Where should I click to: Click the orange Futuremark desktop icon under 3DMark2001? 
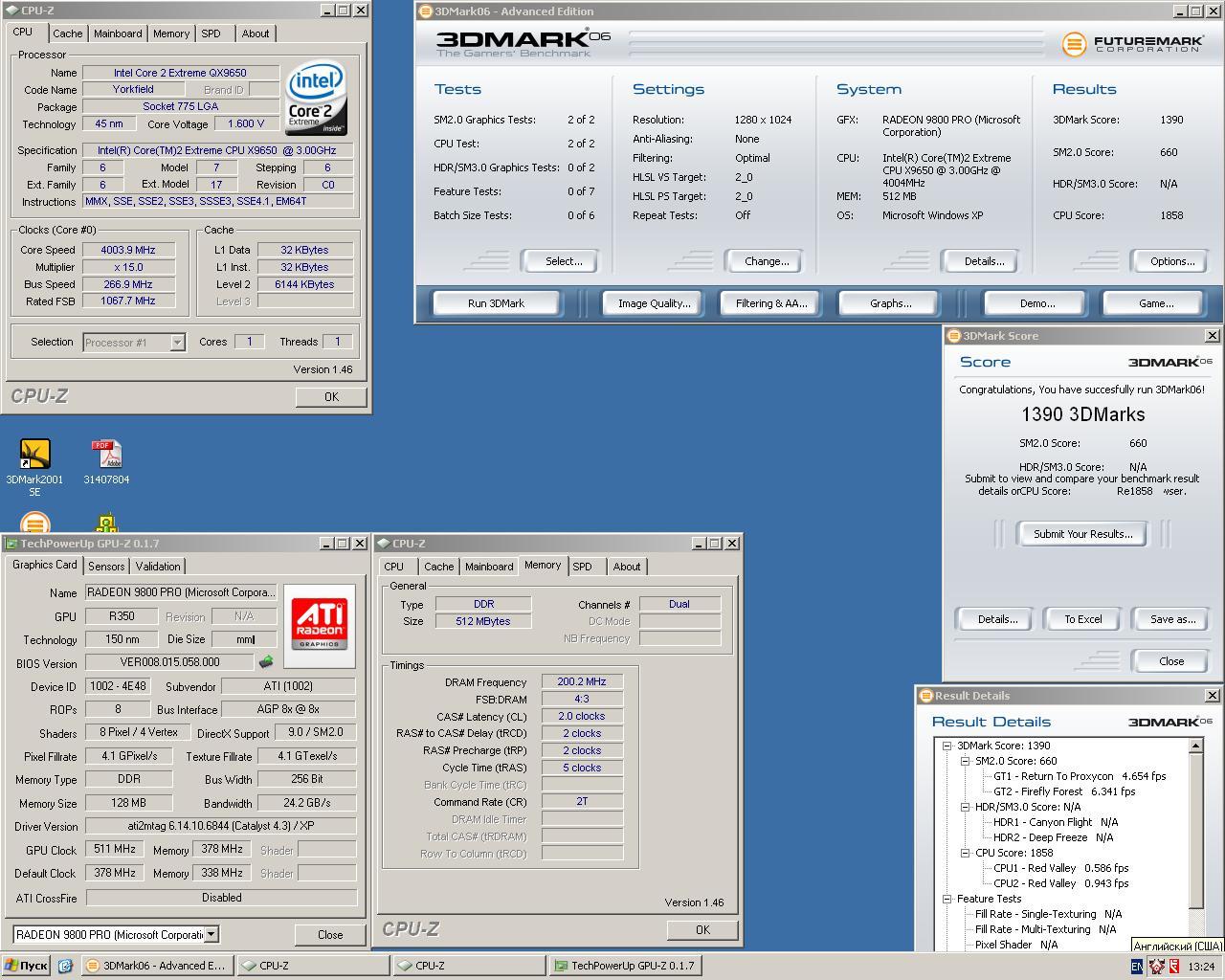(x=34, y=523)
